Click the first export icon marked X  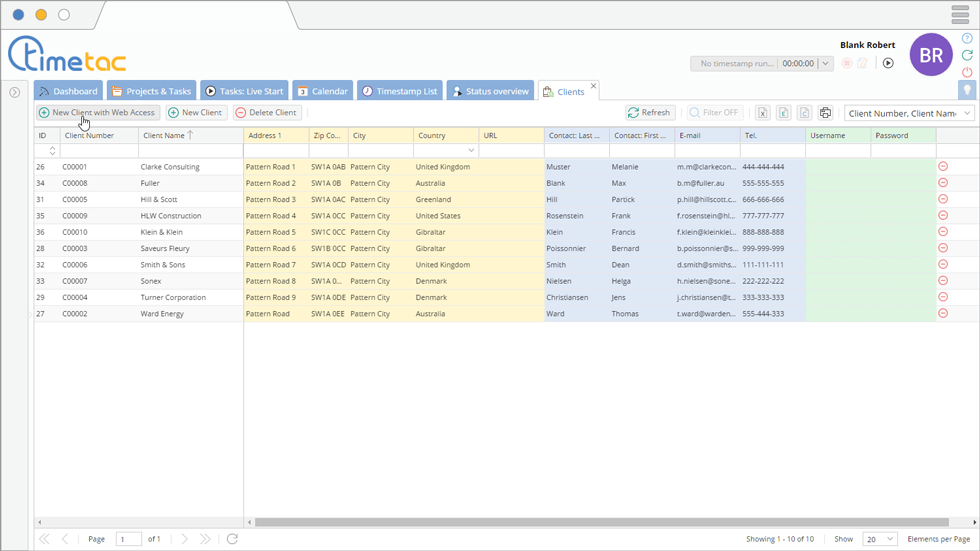pos(762,113)
